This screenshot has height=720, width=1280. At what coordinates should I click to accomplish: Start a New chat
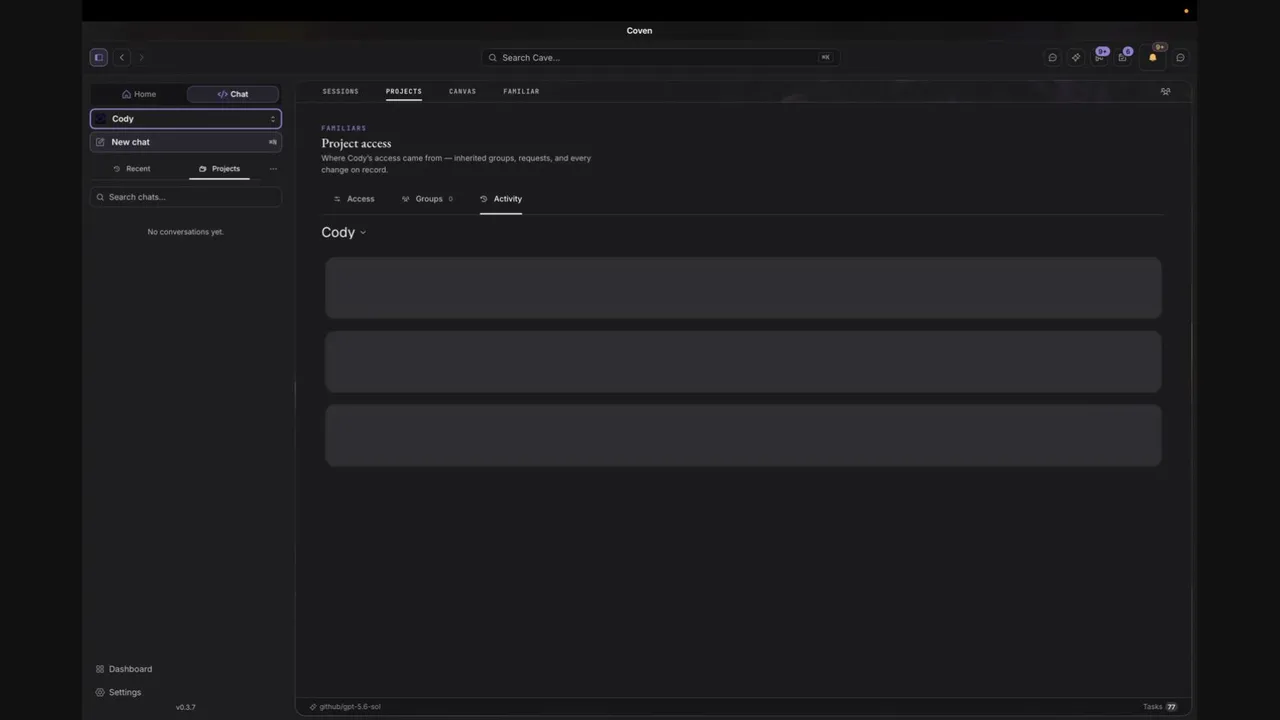(186, 142)
